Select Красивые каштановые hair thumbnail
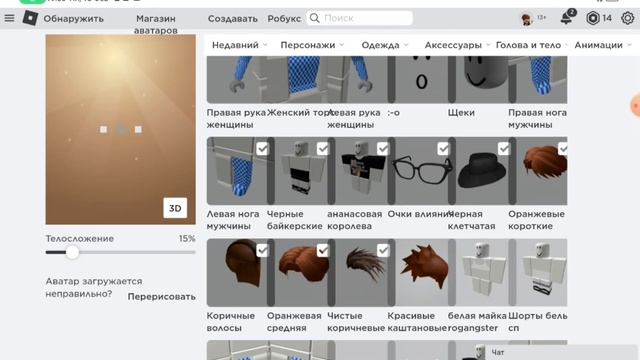 (421, 273)
